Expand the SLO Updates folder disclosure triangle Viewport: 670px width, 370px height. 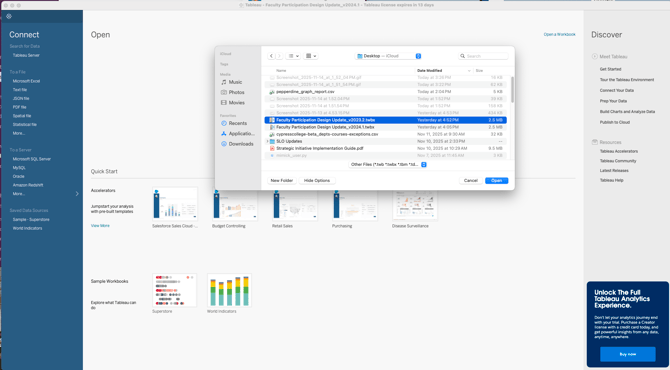pos(267,141)
